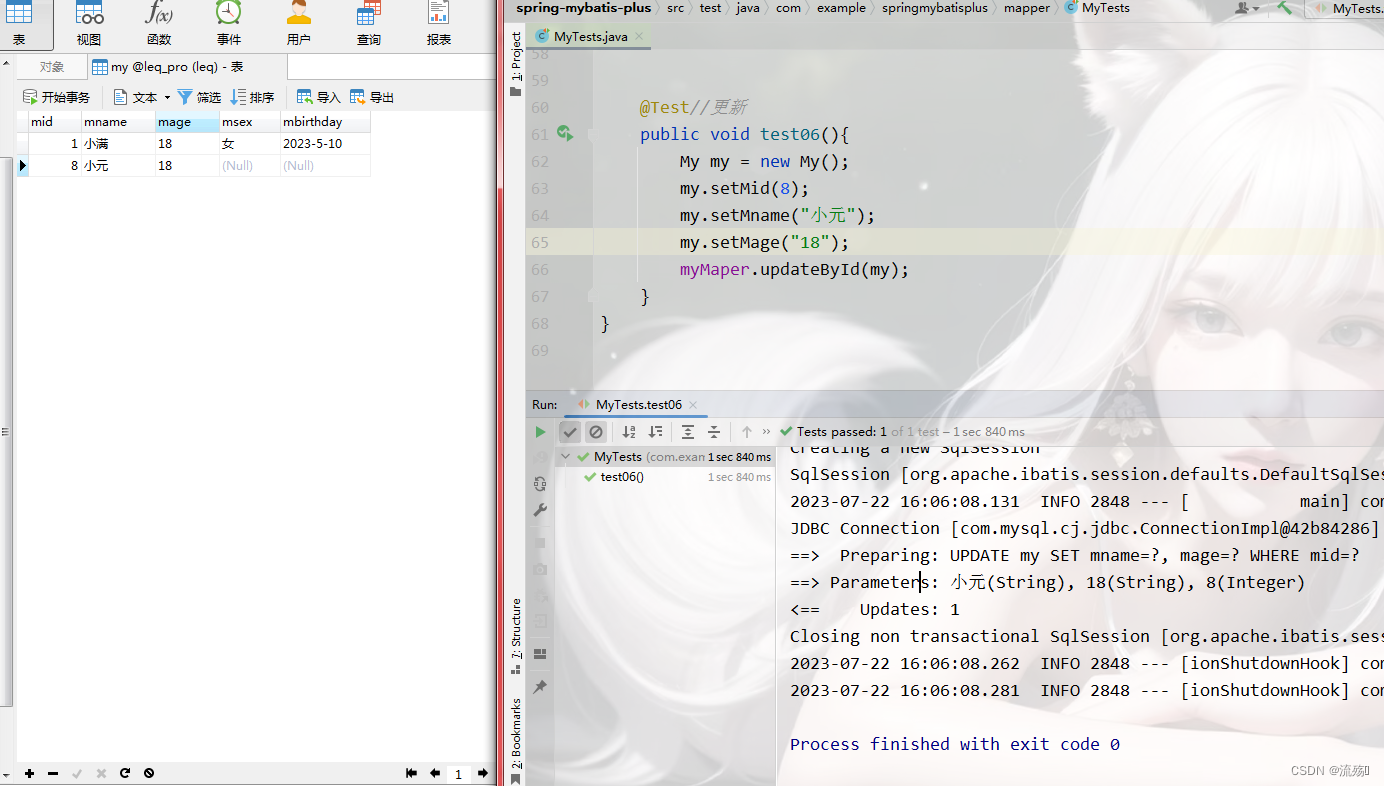Image resolution: width=1384 pixels, height=786 pixels.
Task: Rerun test06 using the green run arrow
Action: 540,431
